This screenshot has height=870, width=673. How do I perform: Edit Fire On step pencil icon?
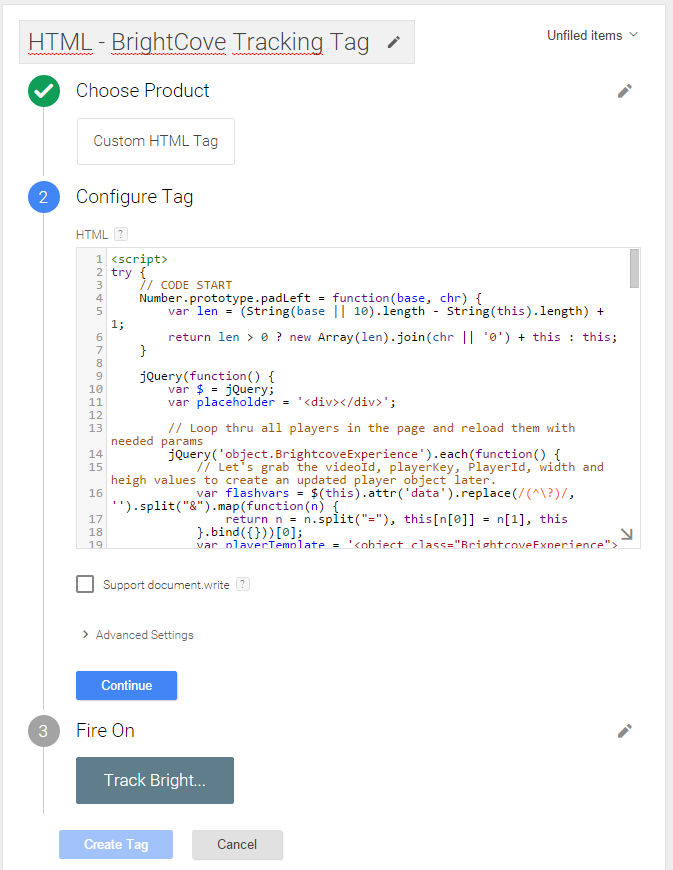click(x=625, y=731)
